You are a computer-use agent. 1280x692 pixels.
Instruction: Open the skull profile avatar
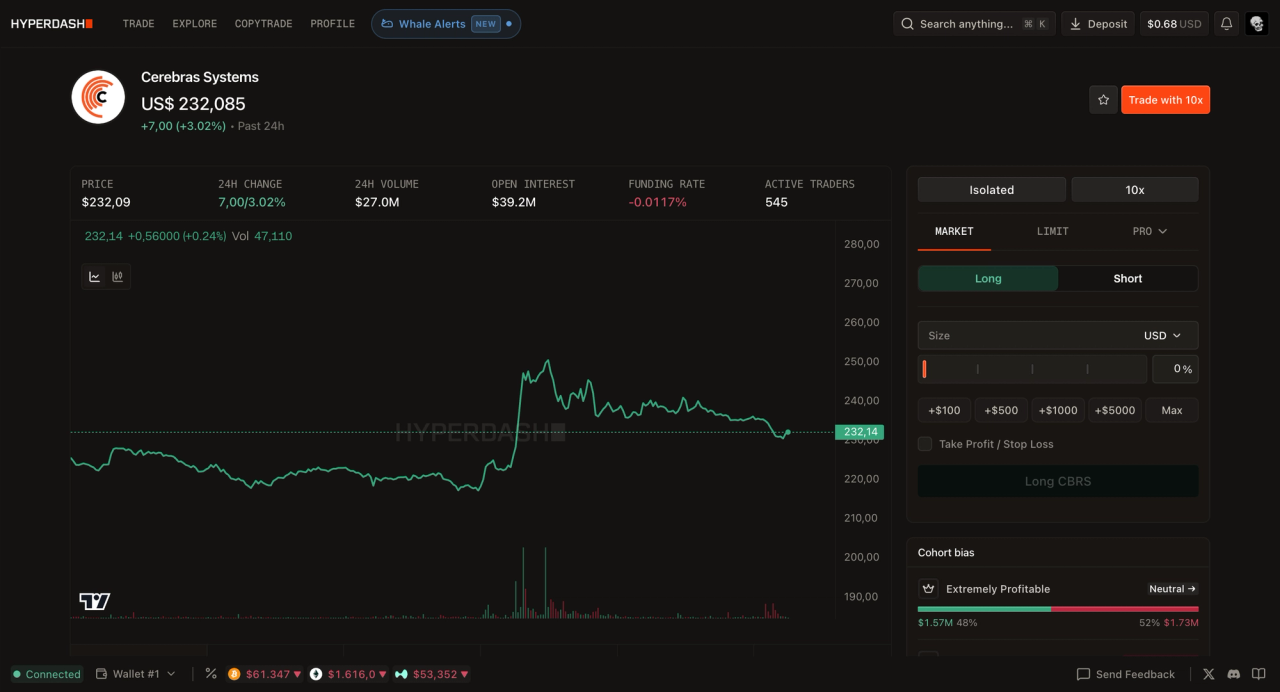(1257, 24)
